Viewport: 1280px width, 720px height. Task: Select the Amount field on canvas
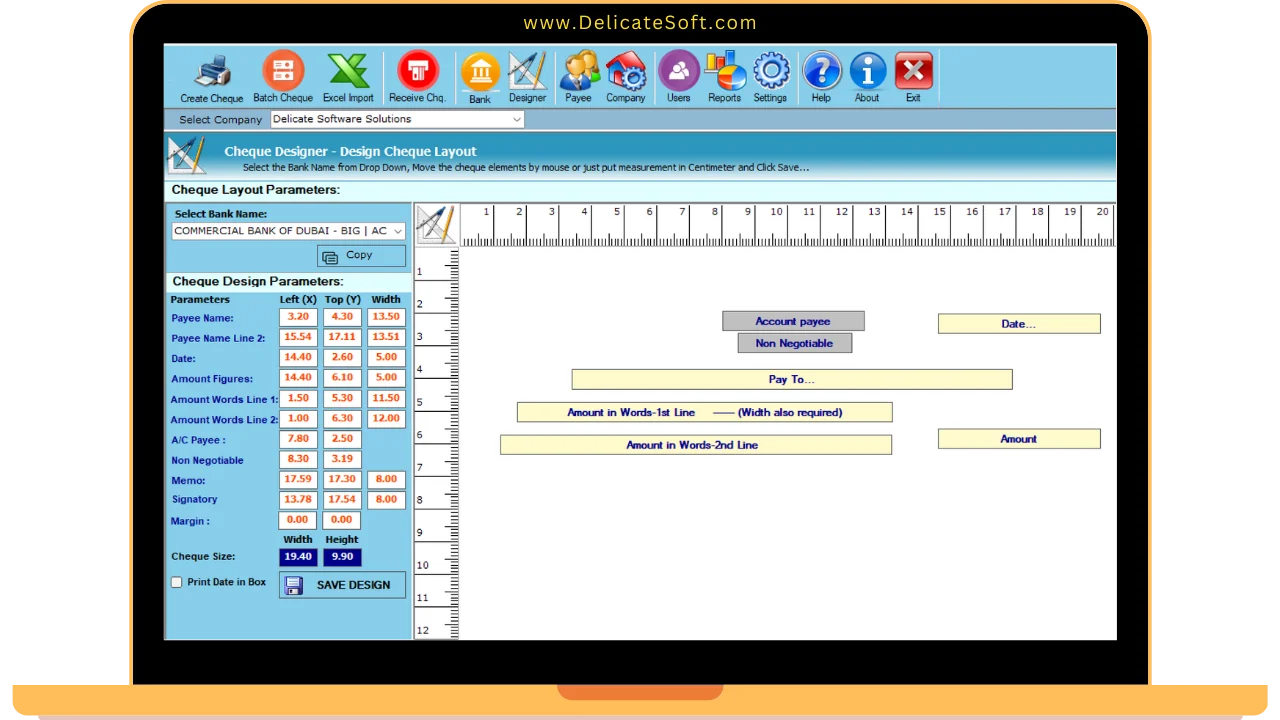click(x=1019, y=439)
